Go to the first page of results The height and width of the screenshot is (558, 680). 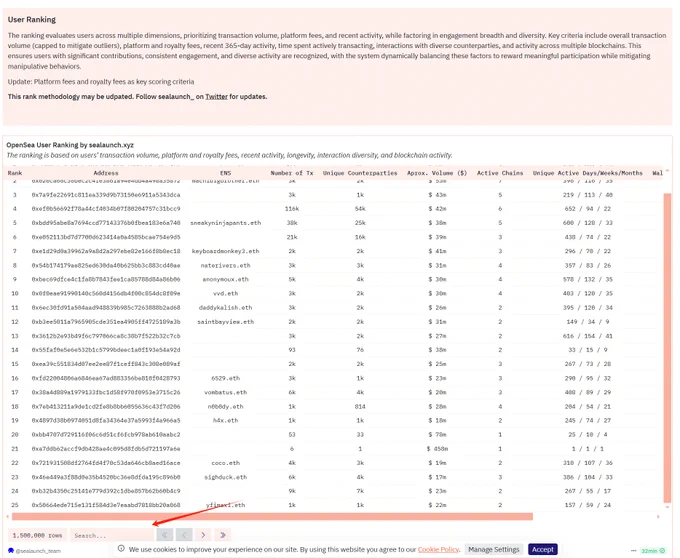[165, 535]
